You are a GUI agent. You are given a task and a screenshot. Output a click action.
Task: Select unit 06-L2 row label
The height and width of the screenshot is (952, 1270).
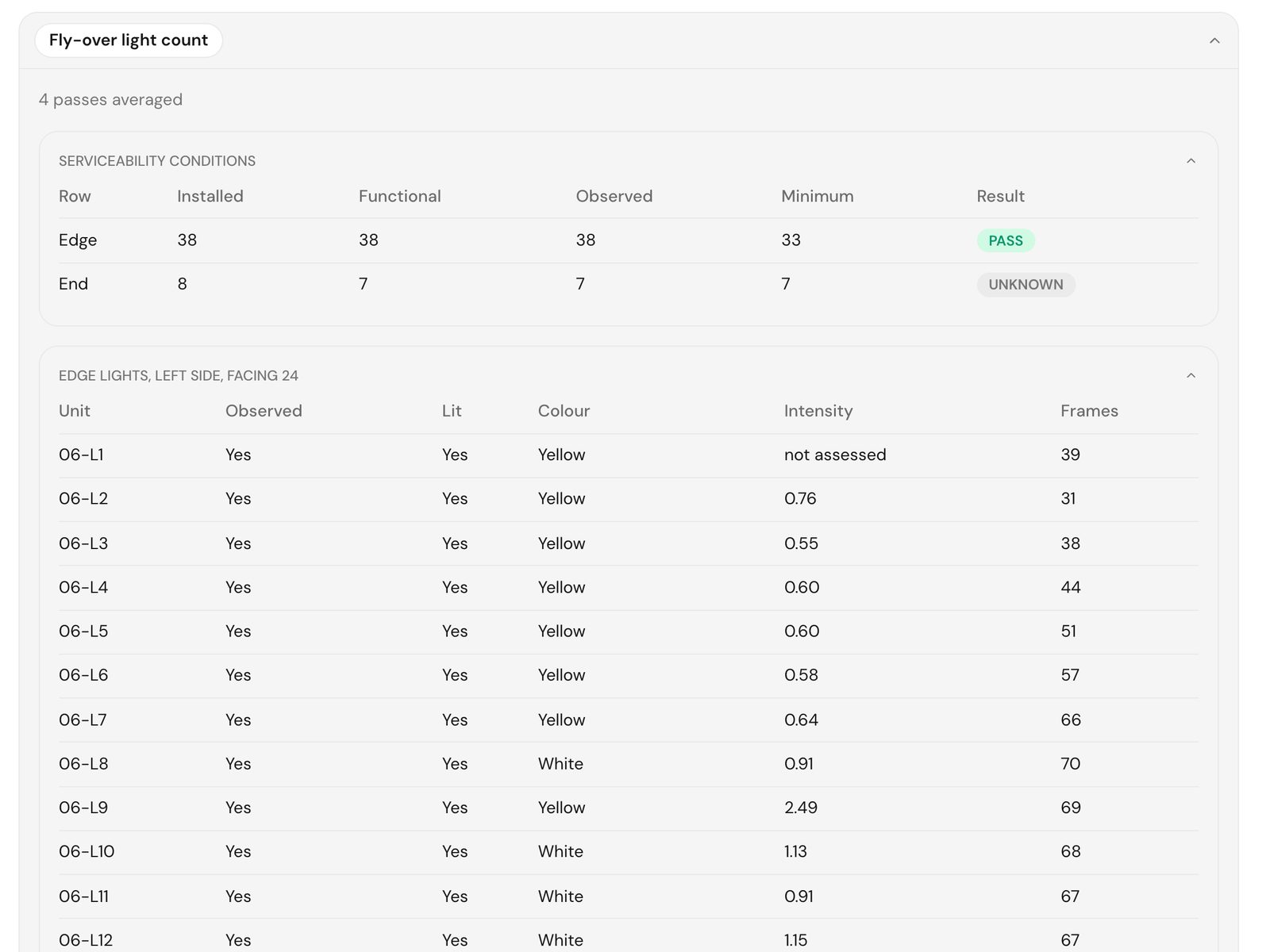(83, 498)
